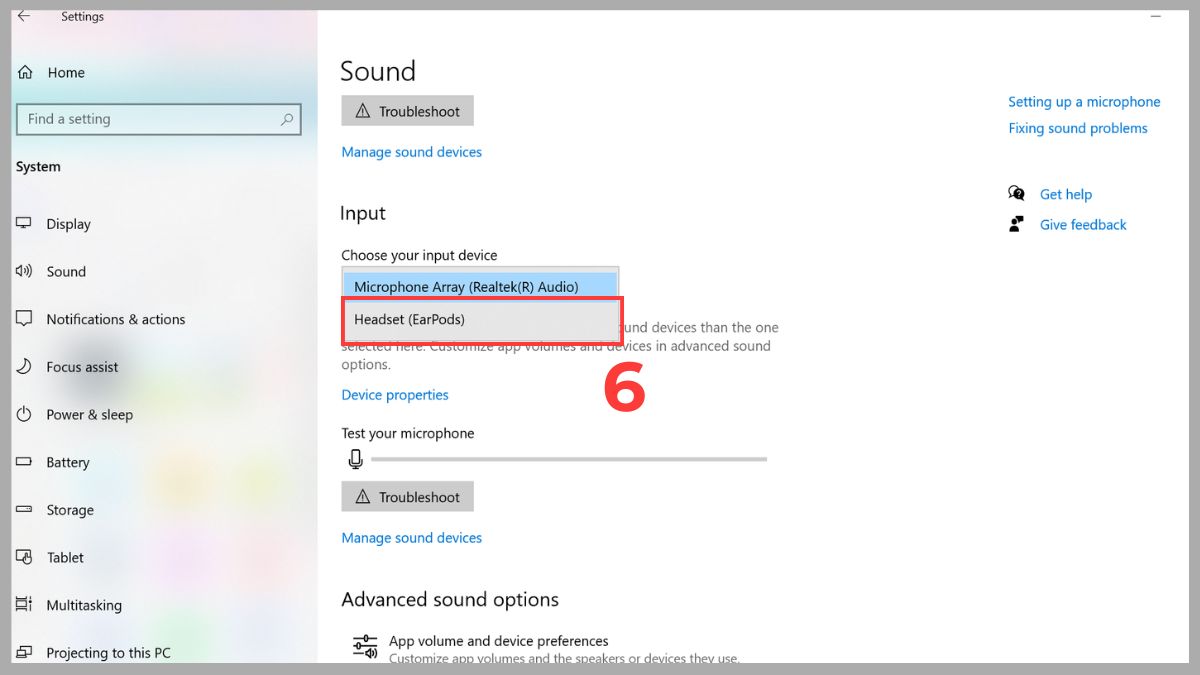
Task: Open Power & sleep settings
Action: (x=23, y=414)
